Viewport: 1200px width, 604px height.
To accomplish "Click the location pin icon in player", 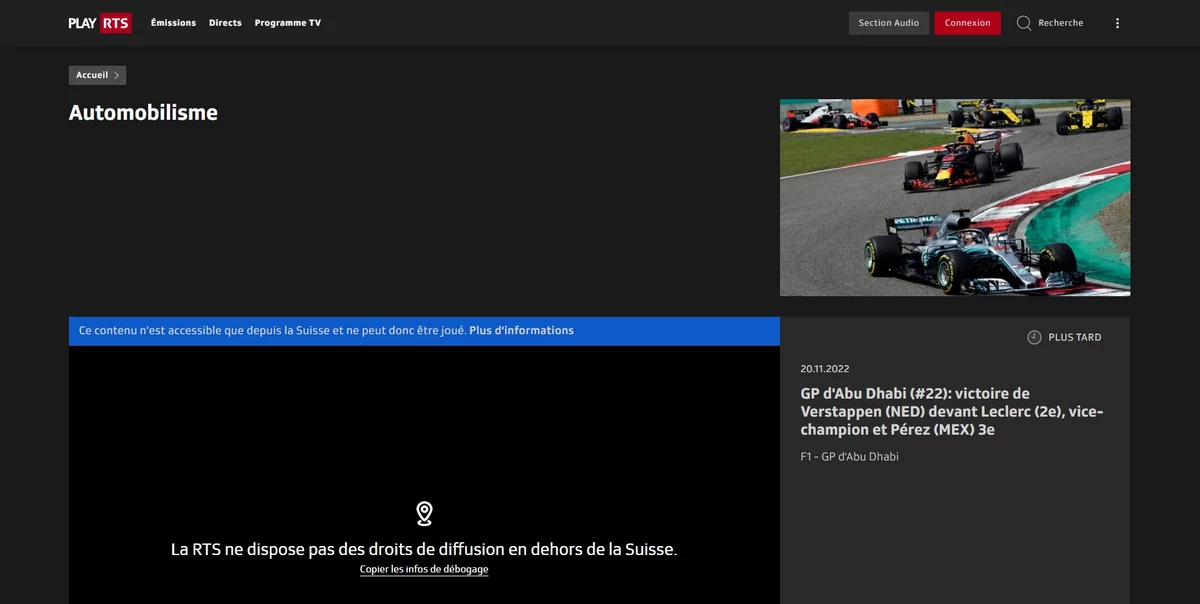I will 424,514.
